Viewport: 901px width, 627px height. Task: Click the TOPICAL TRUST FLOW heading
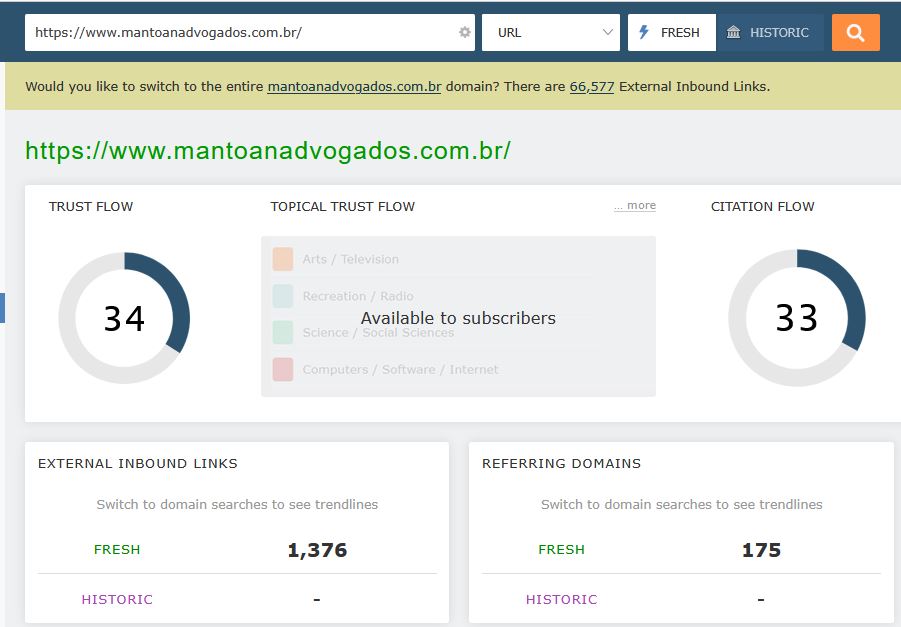(342, 207)
